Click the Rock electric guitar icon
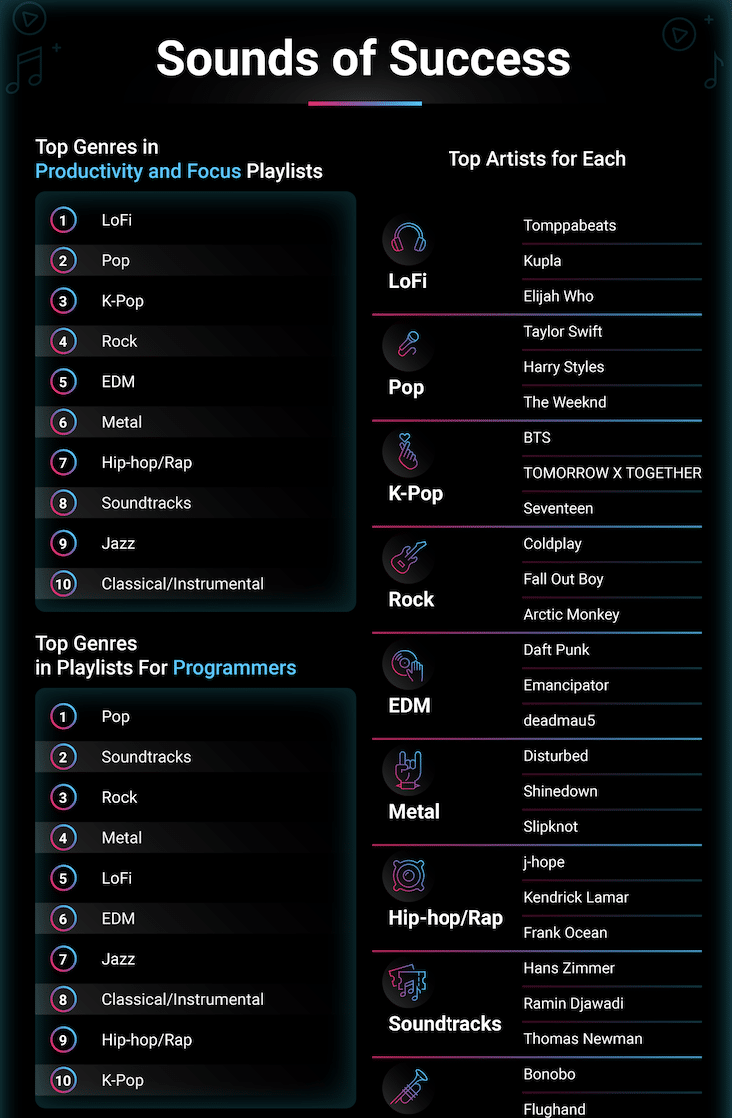Viewport: 732px width, 1118px height. tap(409, 557)
